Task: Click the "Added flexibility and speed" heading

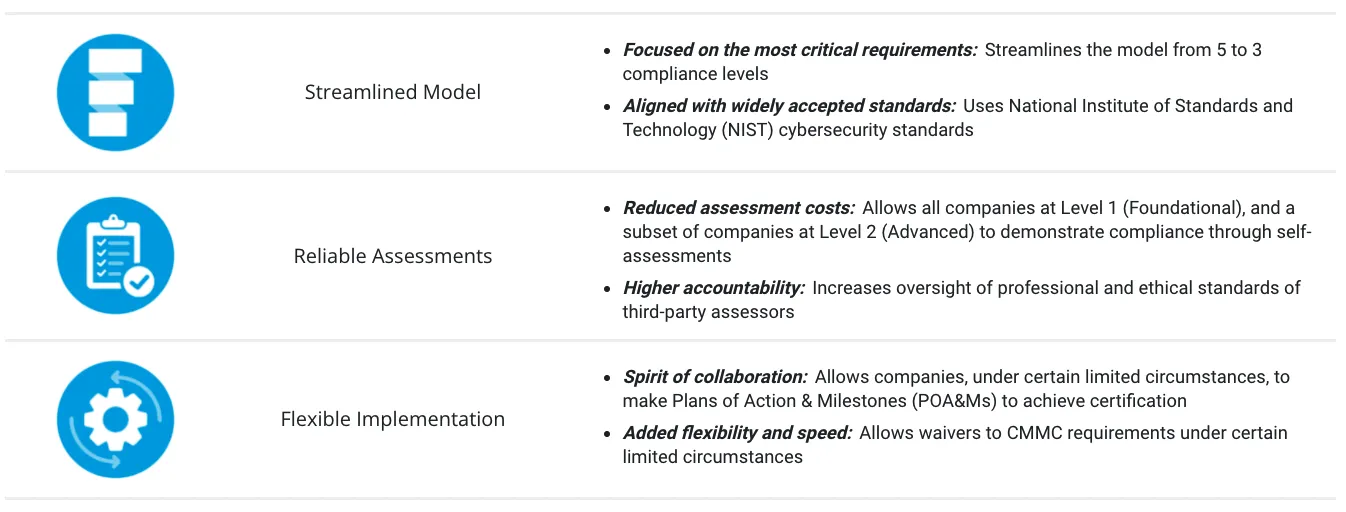Action: (736, 433)
